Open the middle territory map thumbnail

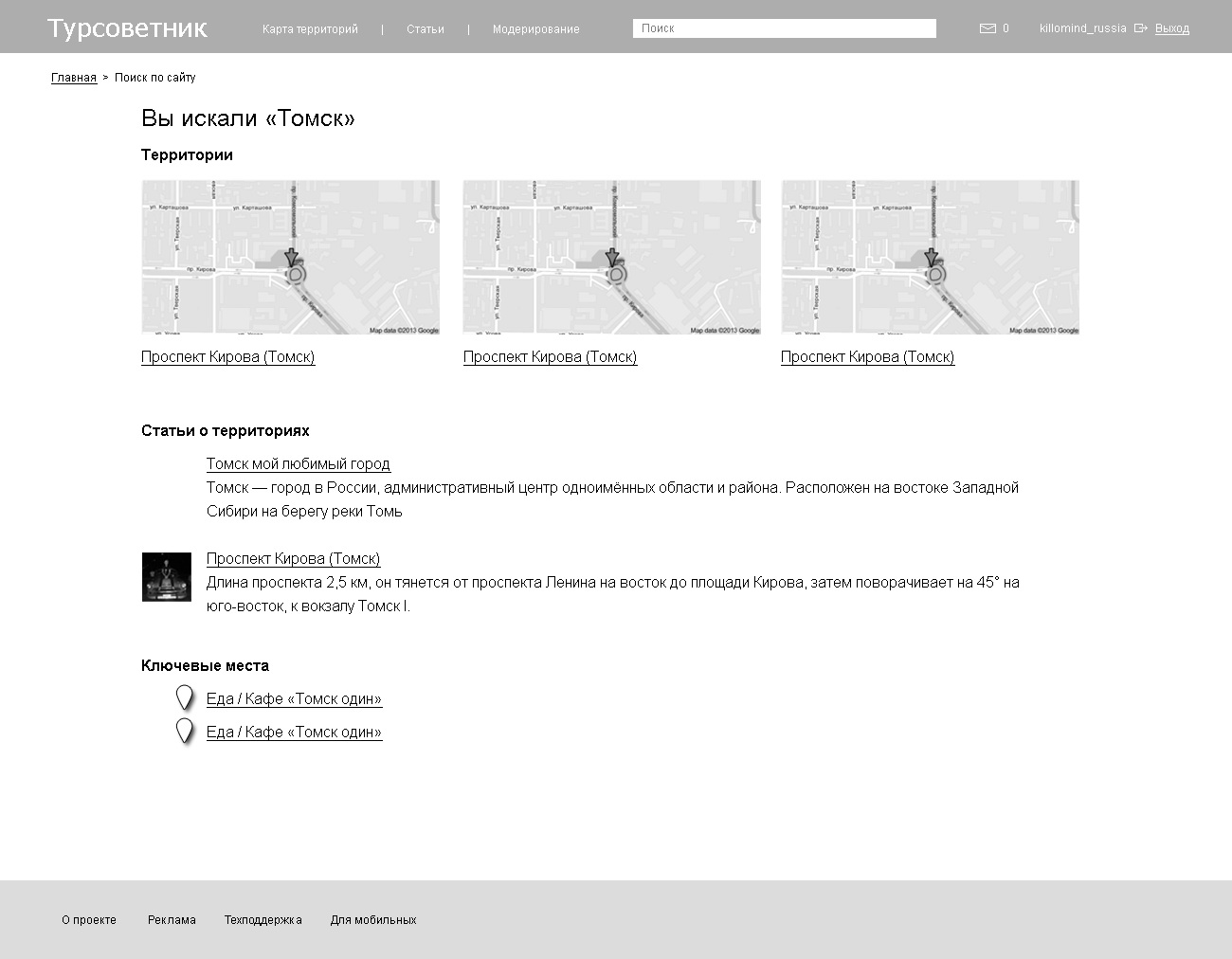(x=611, y=257)
